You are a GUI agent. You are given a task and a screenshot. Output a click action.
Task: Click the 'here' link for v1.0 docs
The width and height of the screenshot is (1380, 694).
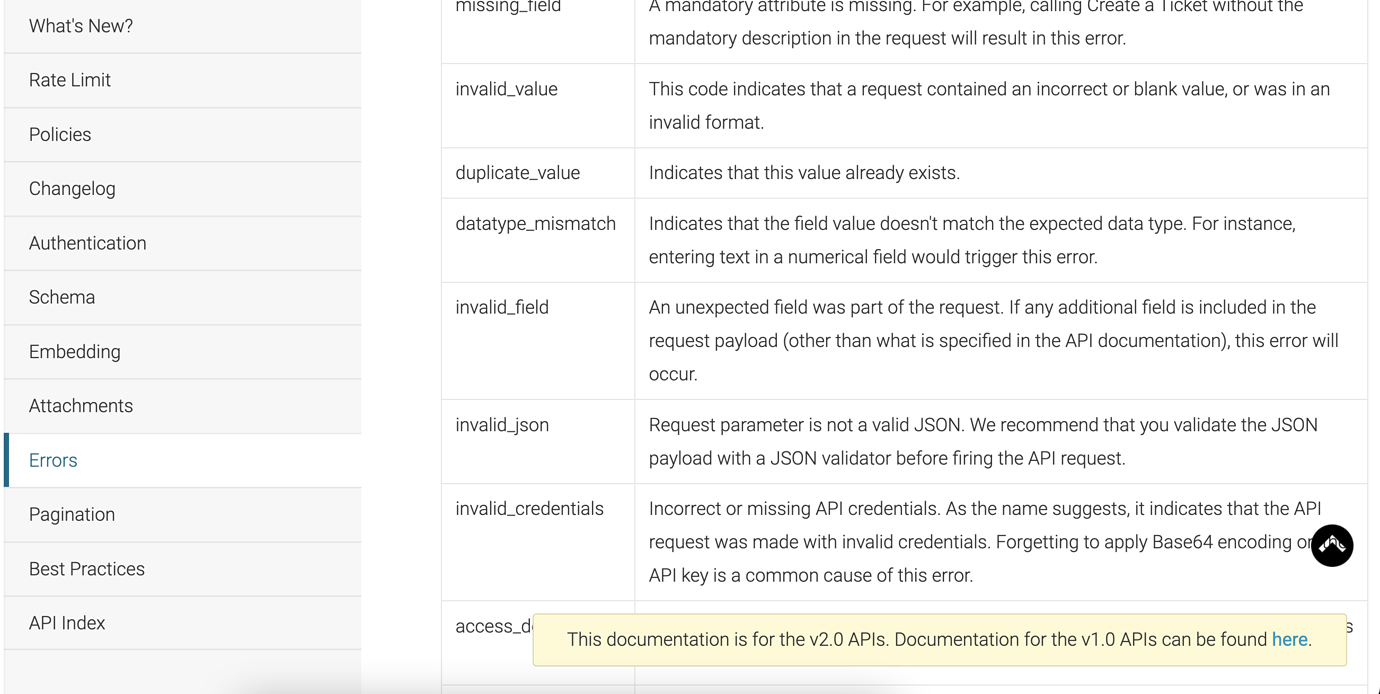click(x=1290, y=639)
